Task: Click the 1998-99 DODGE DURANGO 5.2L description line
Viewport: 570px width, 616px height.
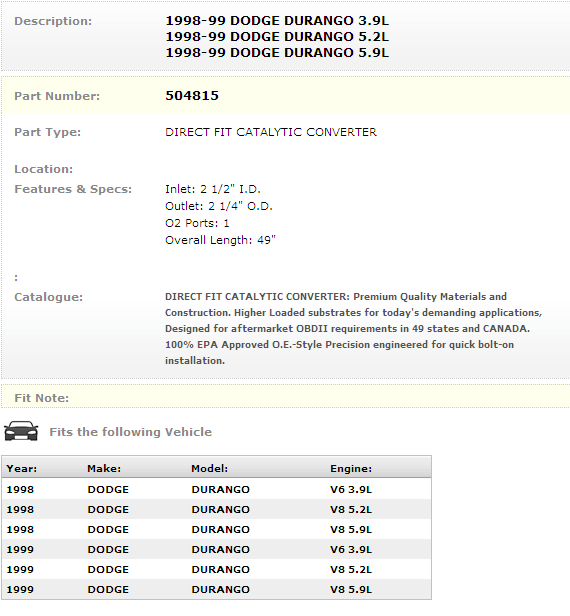Action: pos(277,37)
